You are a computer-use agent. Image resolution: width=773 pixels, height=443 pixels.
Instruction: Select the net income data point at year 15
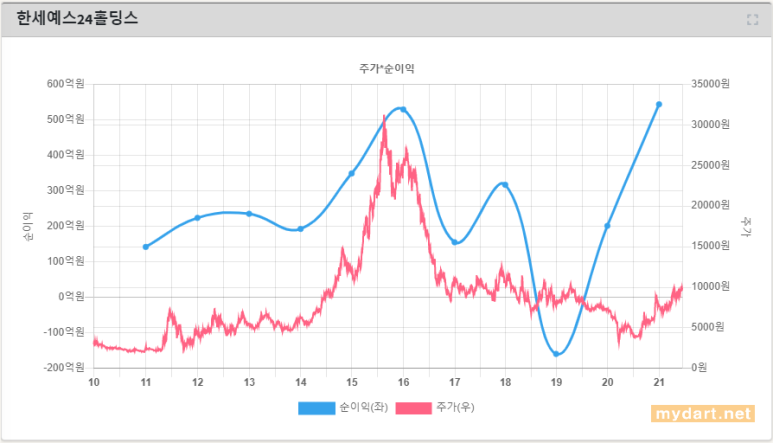click(351, 173)
